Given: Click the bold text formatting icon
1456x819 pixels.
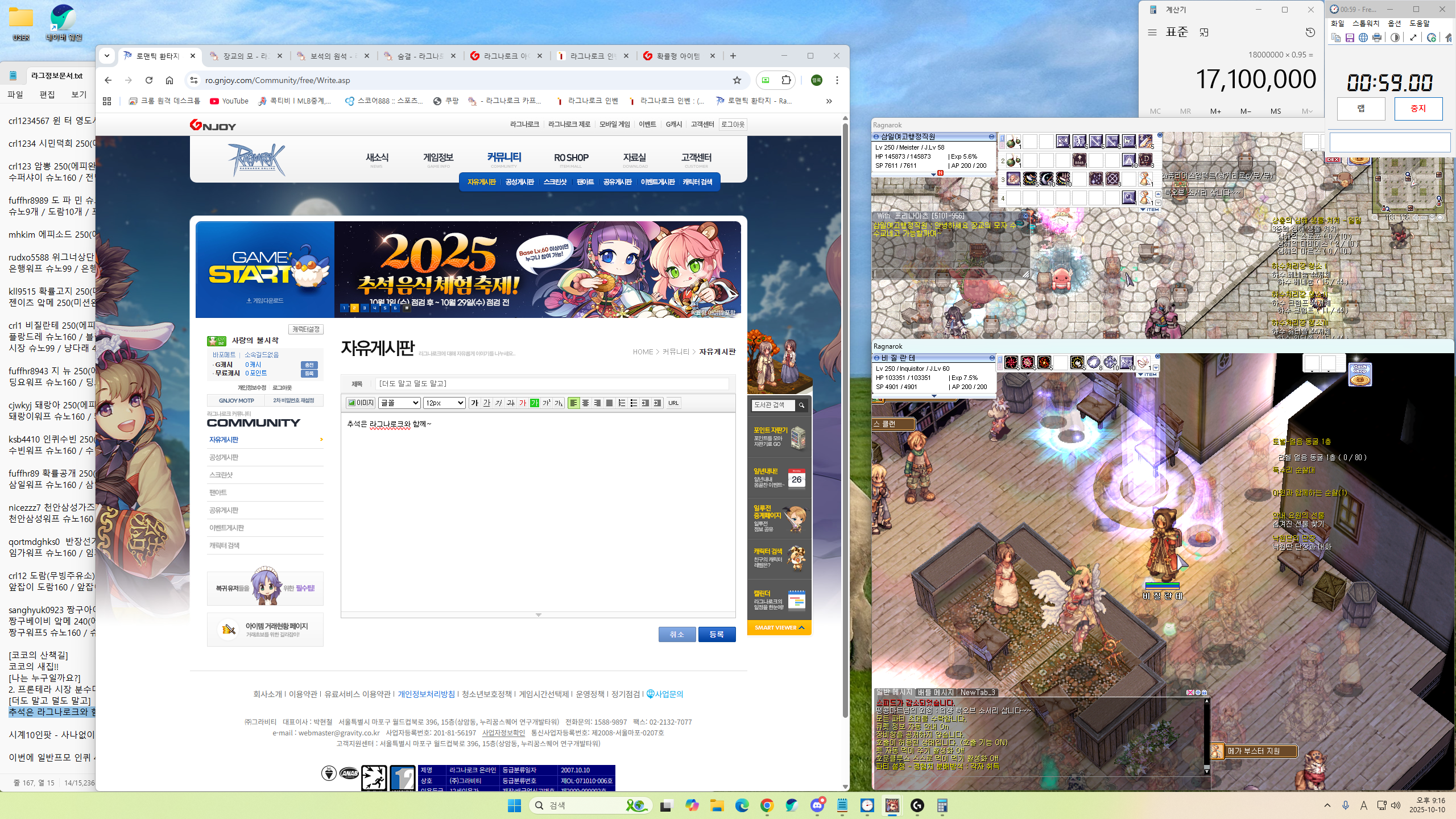Looking at the screenshot, I should pos(474,403).
